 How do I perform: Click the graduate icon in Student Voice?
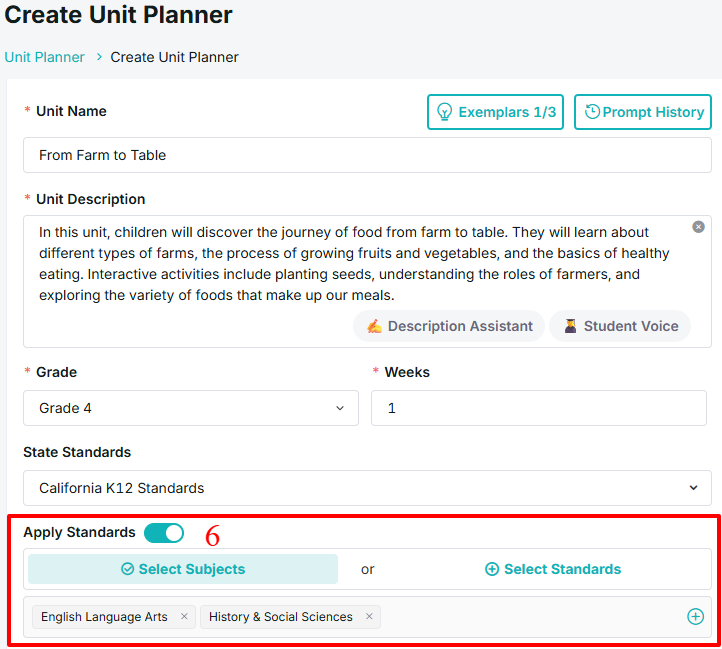click(x=571, y=326)
